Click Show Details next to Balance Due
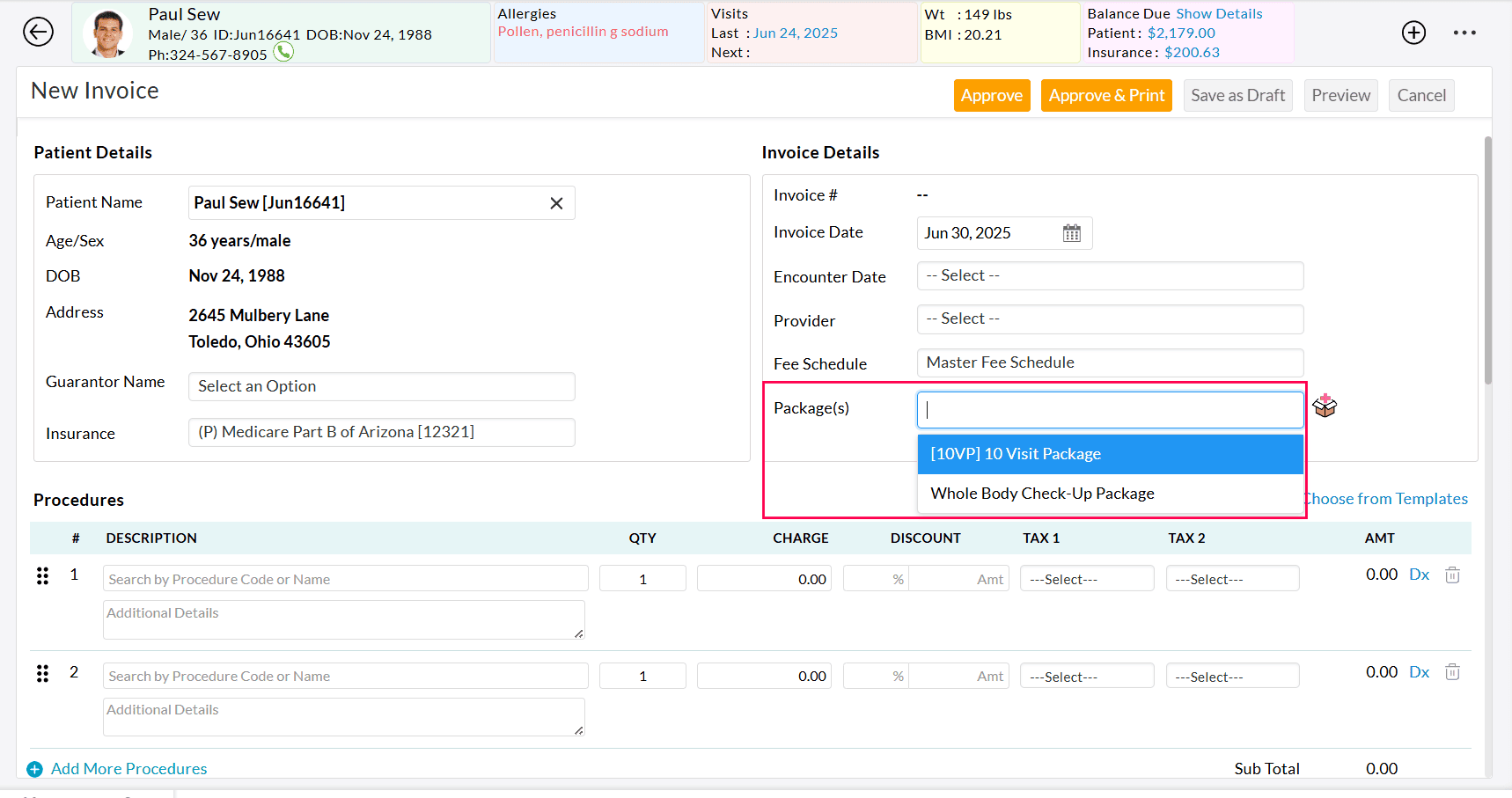The width and height of the screenshot is (1512, 798). coord(1219,13)
